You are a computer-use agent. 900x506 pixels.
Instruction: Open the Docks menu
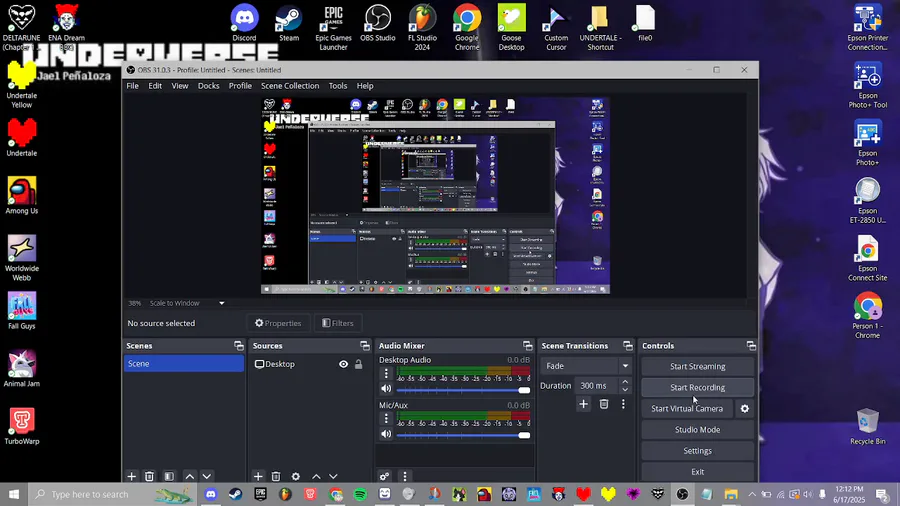[x=208, y=85]
